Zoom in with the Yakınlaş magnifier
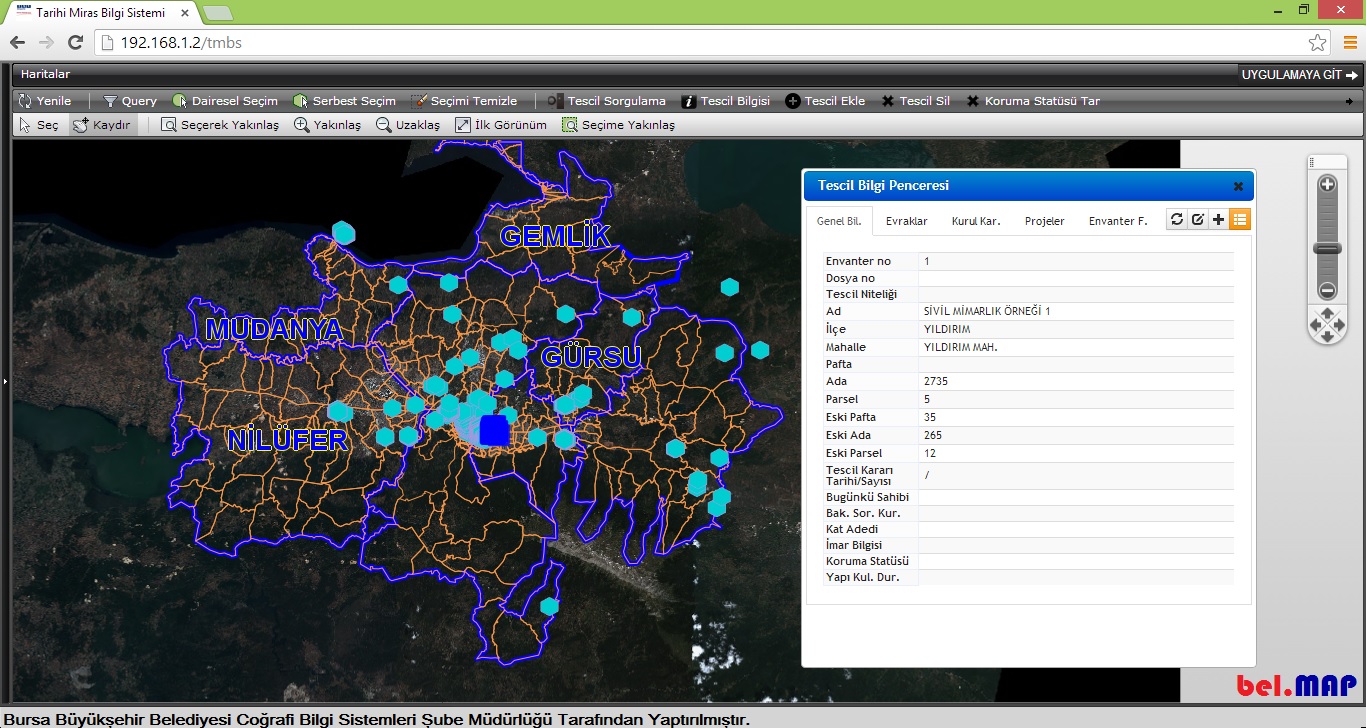This screenshot has width=1366, height=728. [327, 125]
